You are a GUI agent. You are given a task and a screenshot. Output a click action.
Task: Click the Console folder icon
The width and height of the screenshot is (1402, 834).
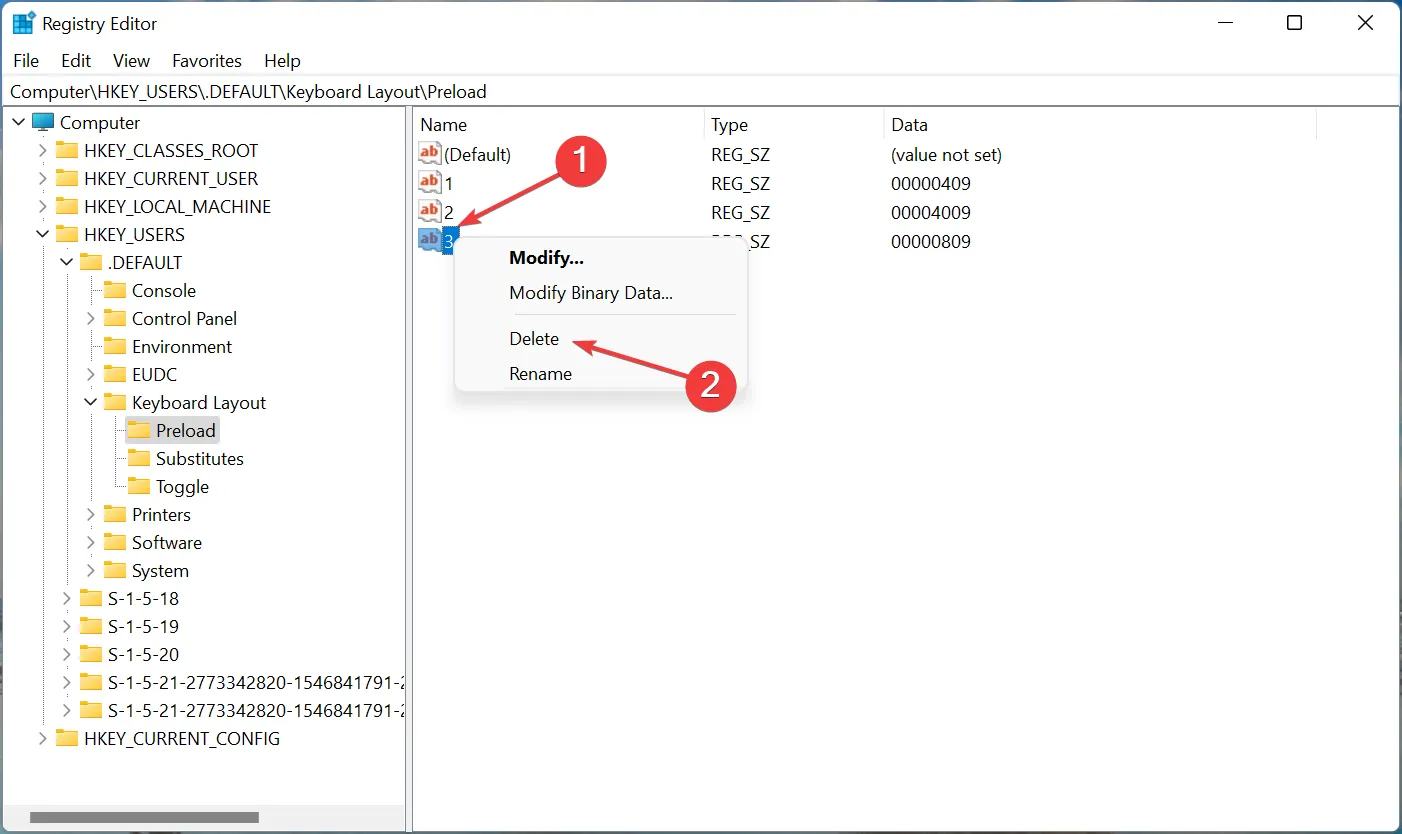click(x=115, y=290)
